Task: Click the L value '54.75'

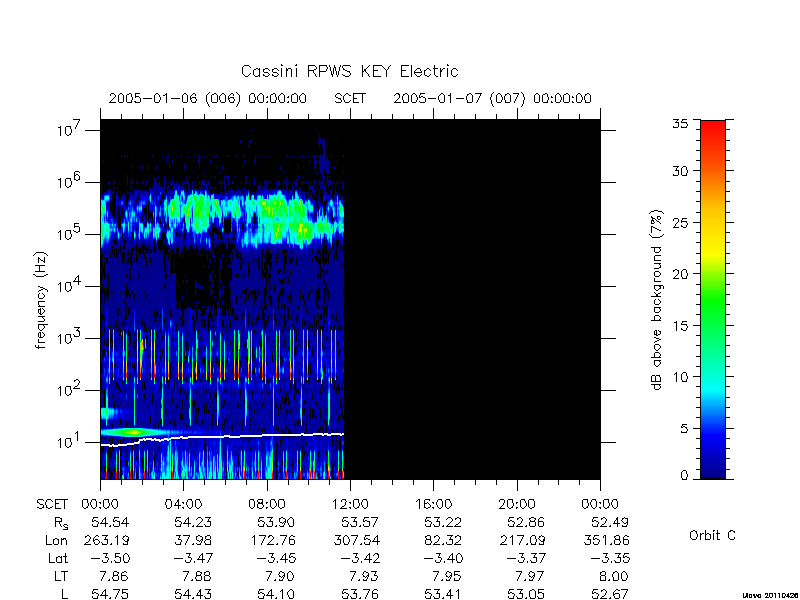Action: 110,594
